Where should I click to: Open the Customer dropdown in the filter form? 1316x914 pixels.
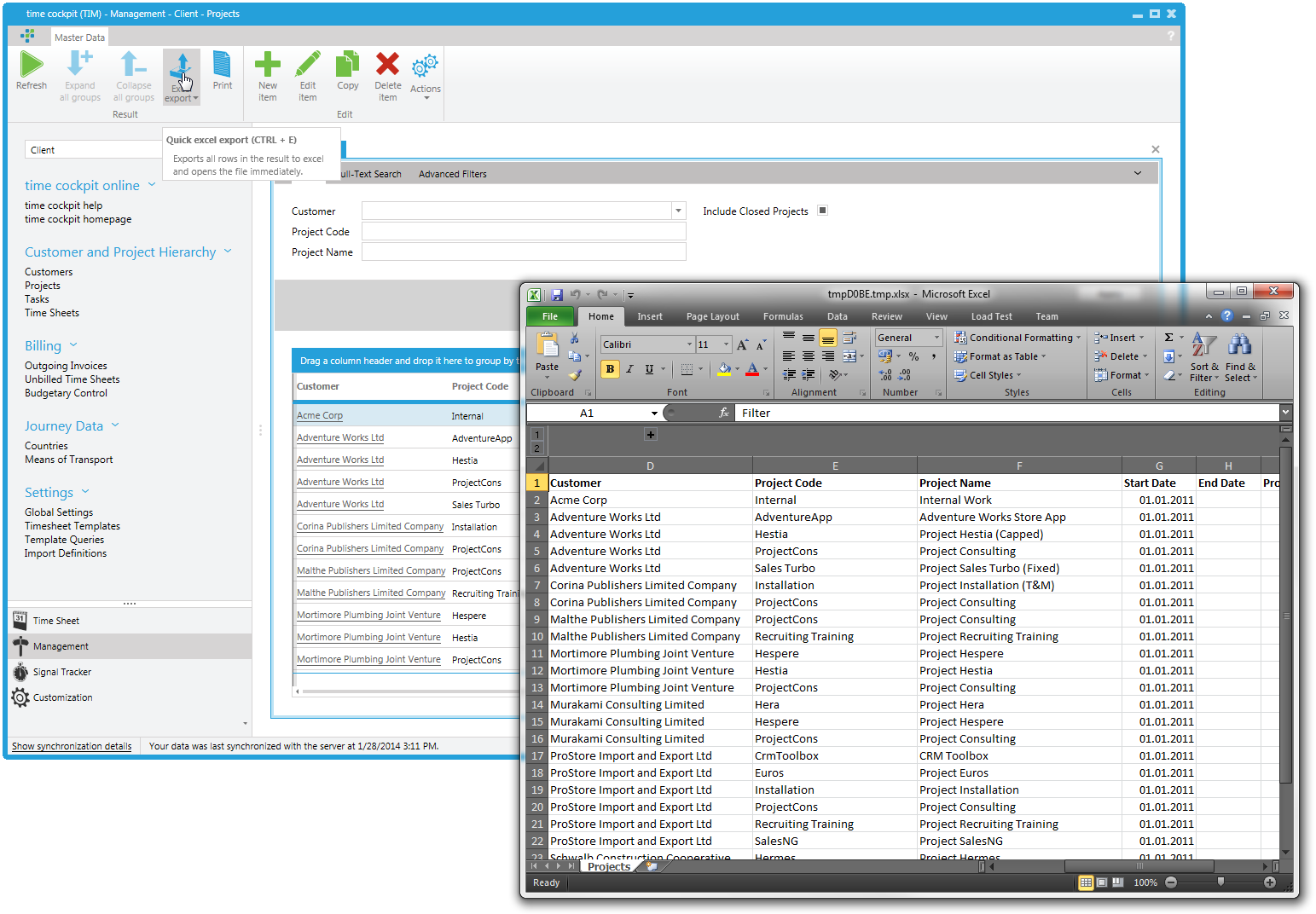pos(679,211)
